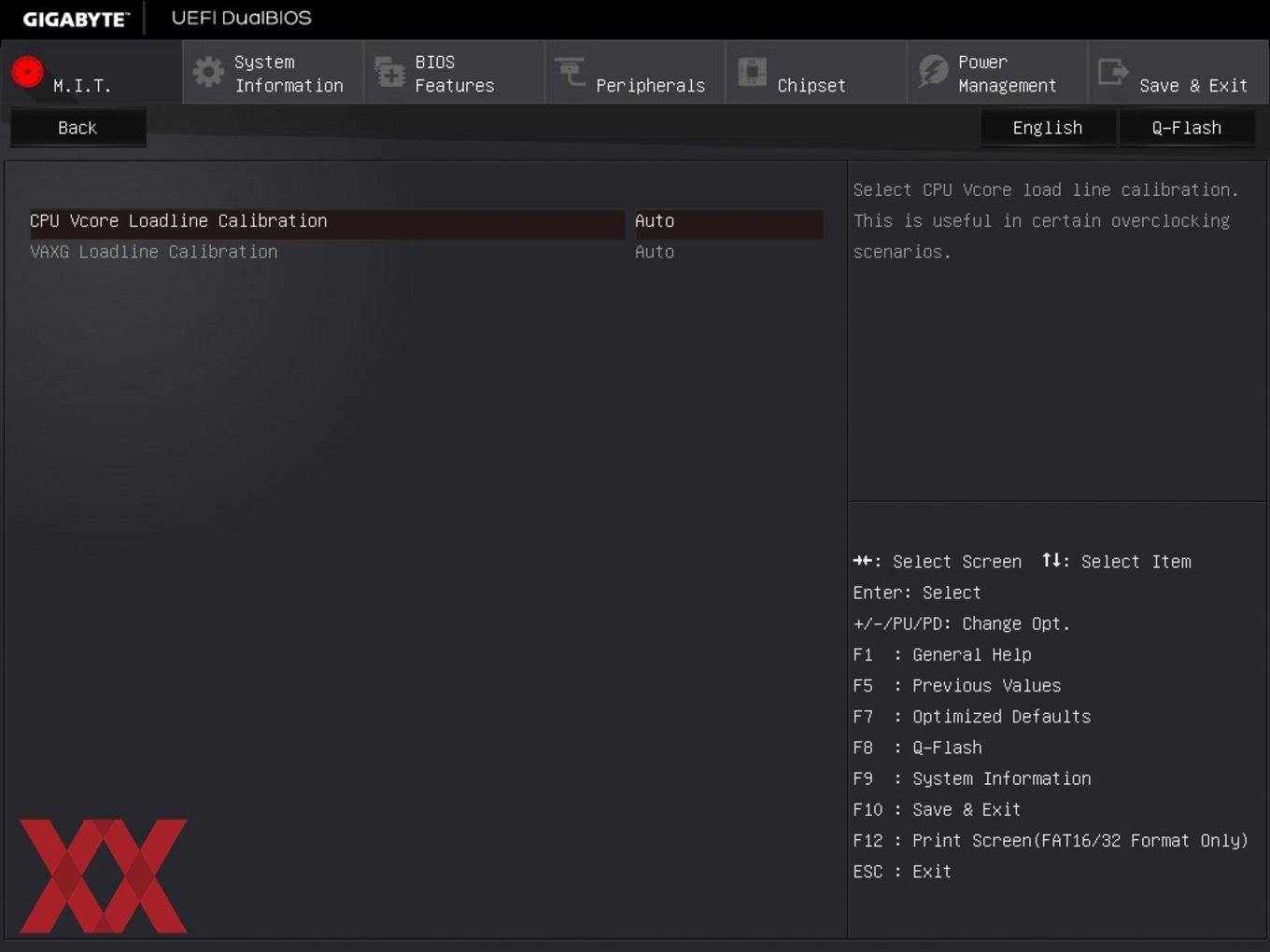Click the Peripherals connector icon
Viewport: 1270px width, 952px height.
pos(570,71)
